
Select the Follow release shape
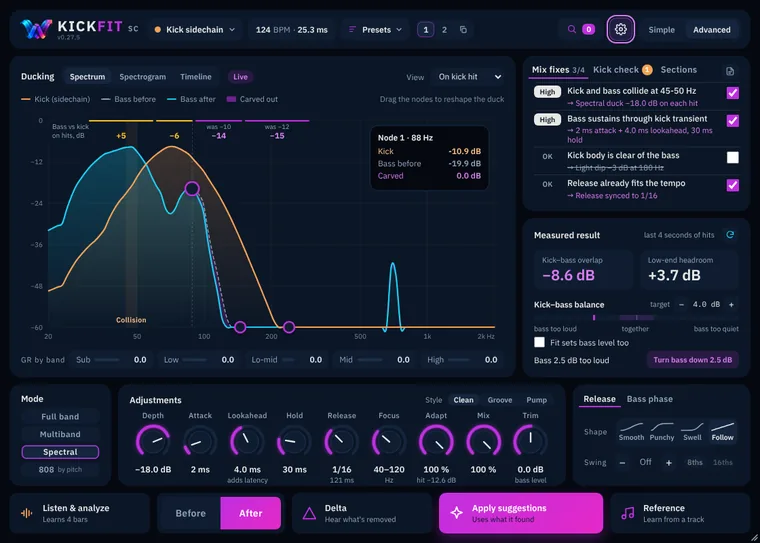pyautogui.click(x=722, y=431)
